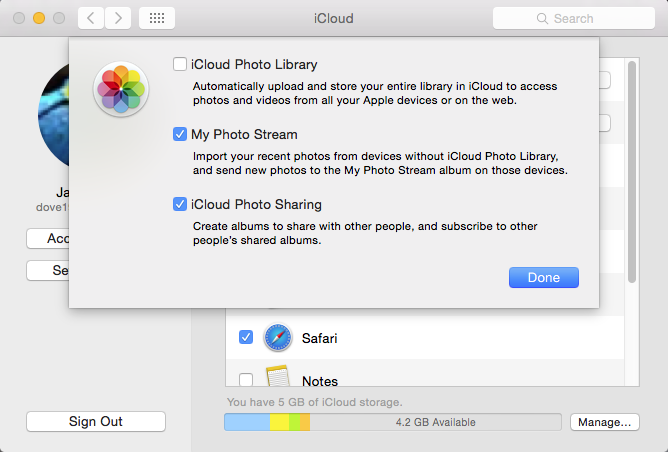Screen dimensions: 668x452
Task: Uncheck iCloud Photo Sharing
Action: click(x=180, y=204)
